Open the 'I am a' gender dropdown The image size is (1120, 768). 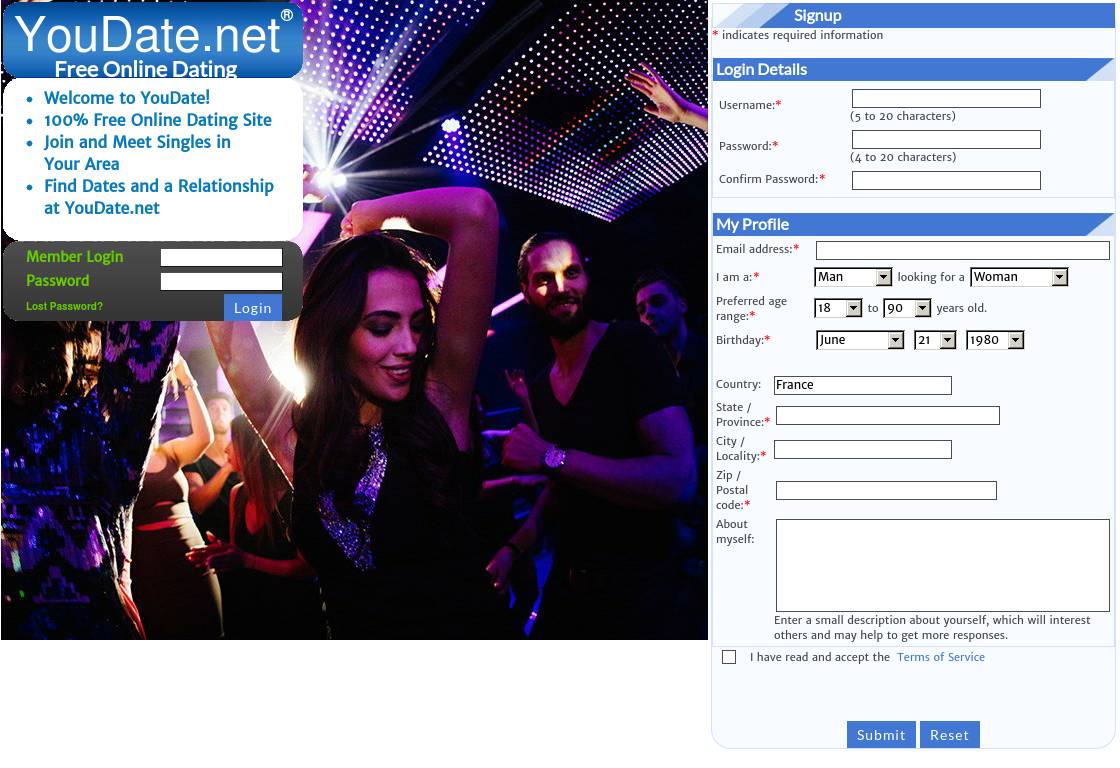pyautogui.click(x=853, y=277)
